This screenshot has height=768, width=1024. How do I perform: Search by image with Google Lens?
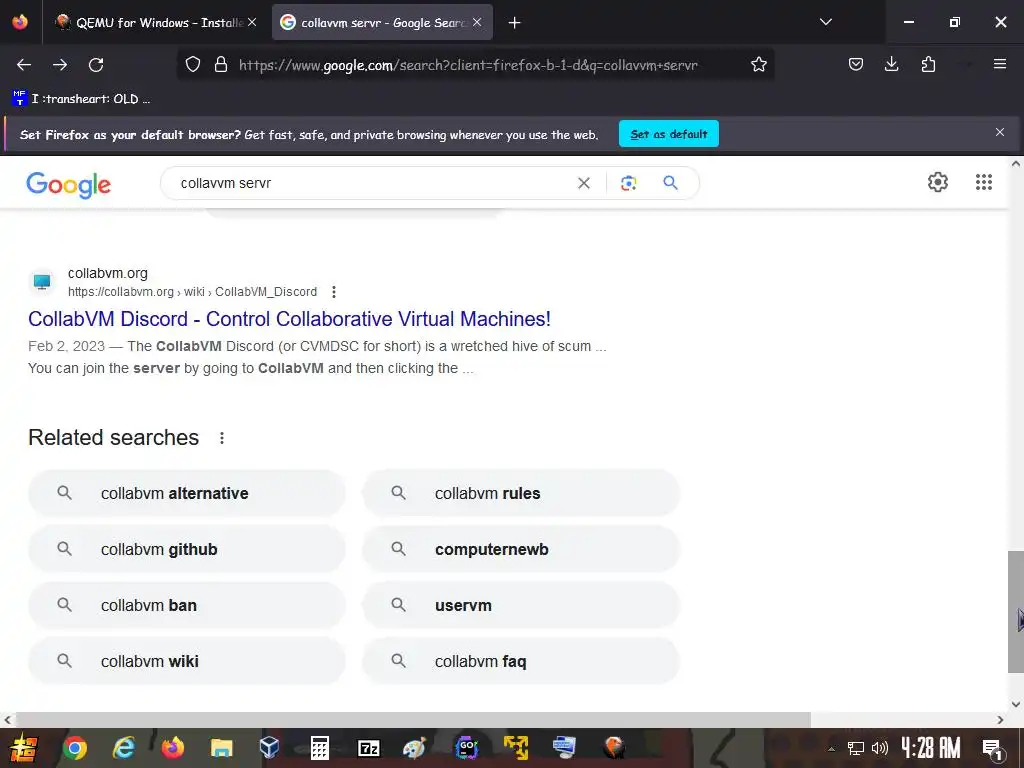(628, 184)
